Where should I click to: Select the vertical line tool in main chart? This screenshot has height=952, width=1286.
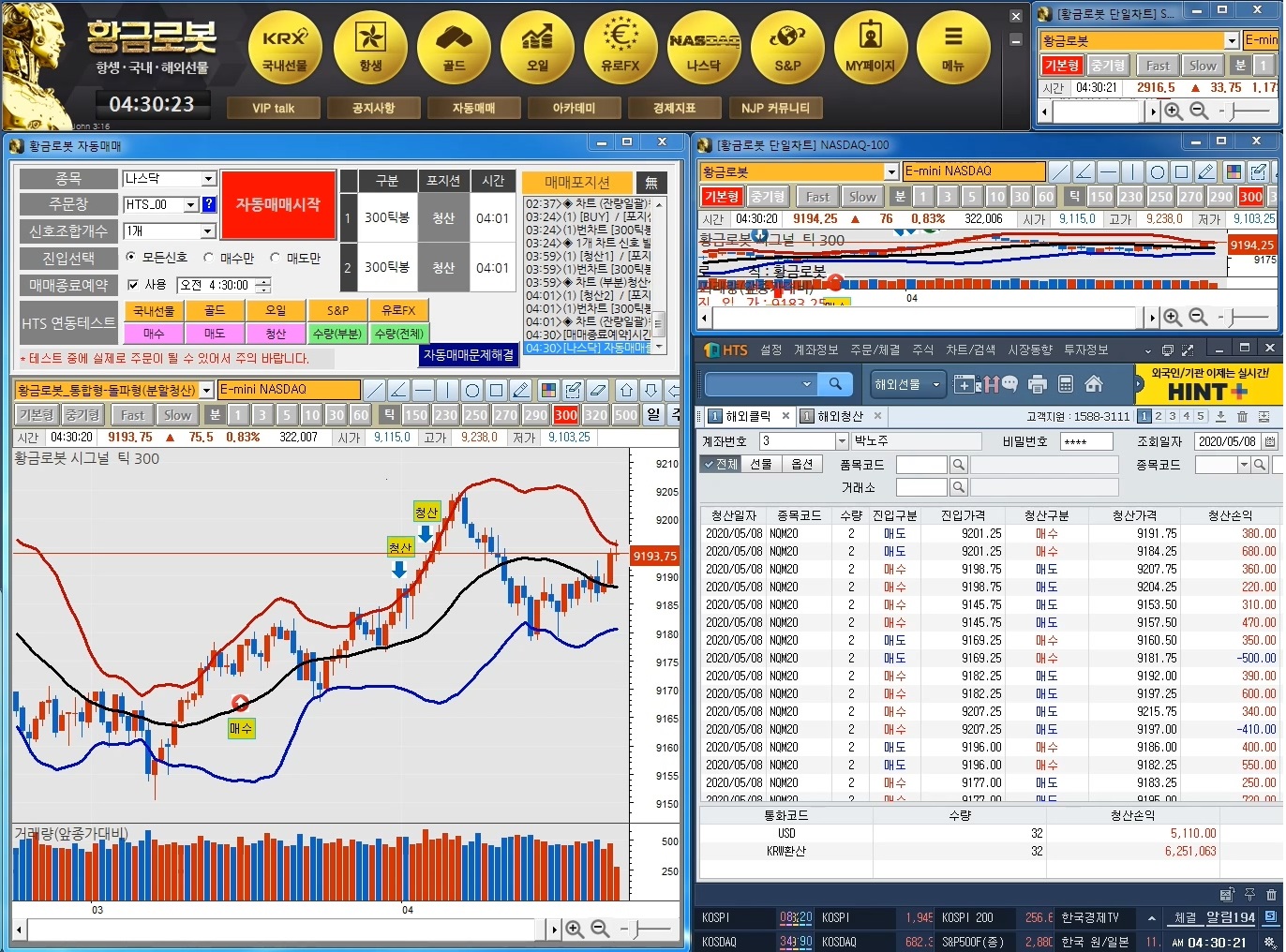(x=448, y=390)
